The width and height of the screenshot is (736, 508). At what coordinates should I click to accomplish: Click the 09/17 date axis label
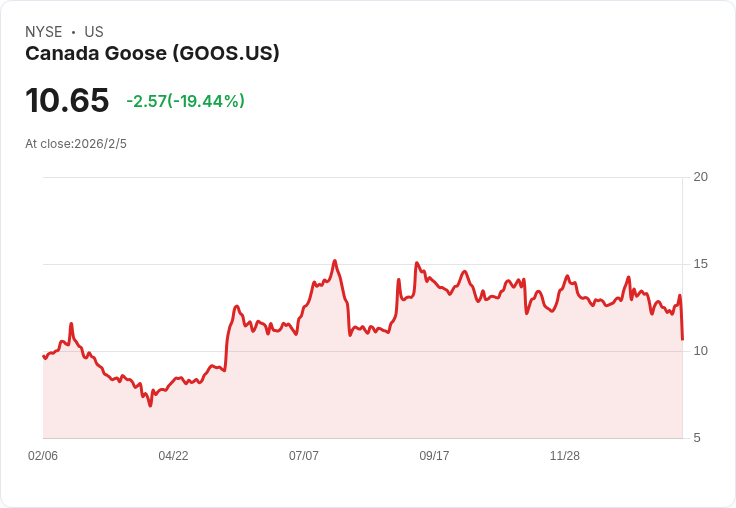pyautogui.click(x=434, y=456)
